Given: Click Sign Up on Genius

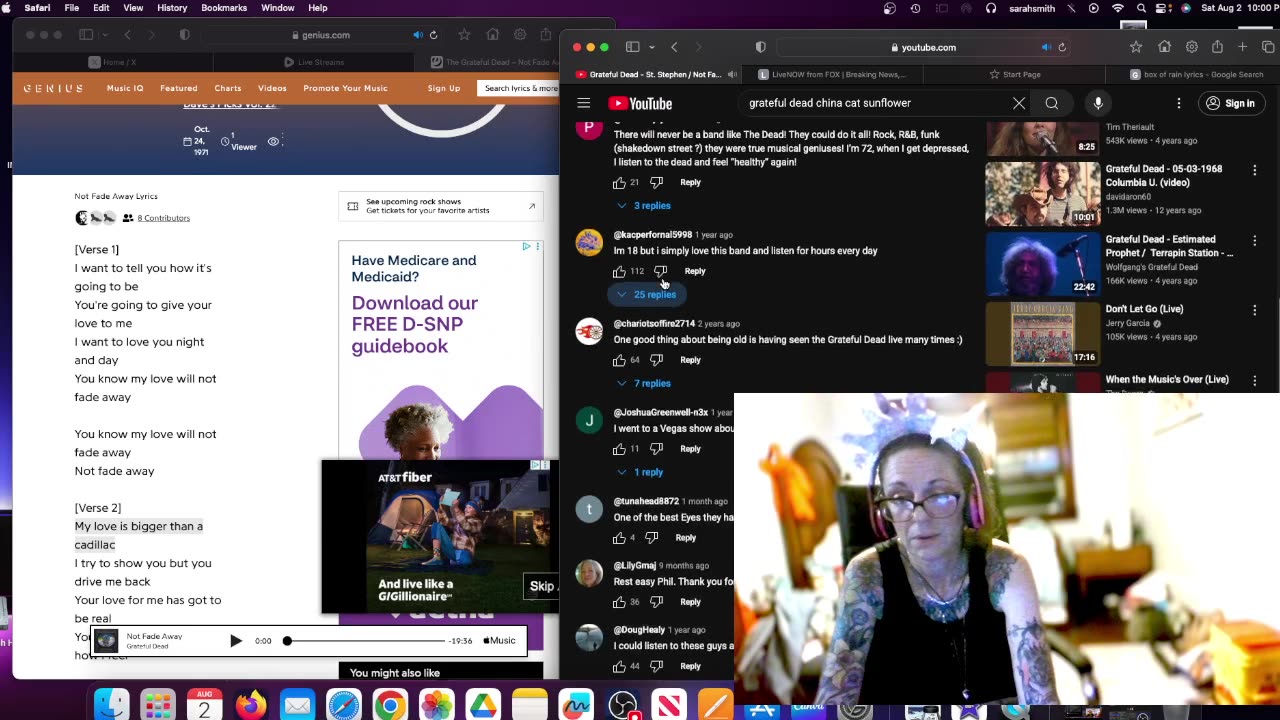Looking at the screenshot, I should pos(444,88).
